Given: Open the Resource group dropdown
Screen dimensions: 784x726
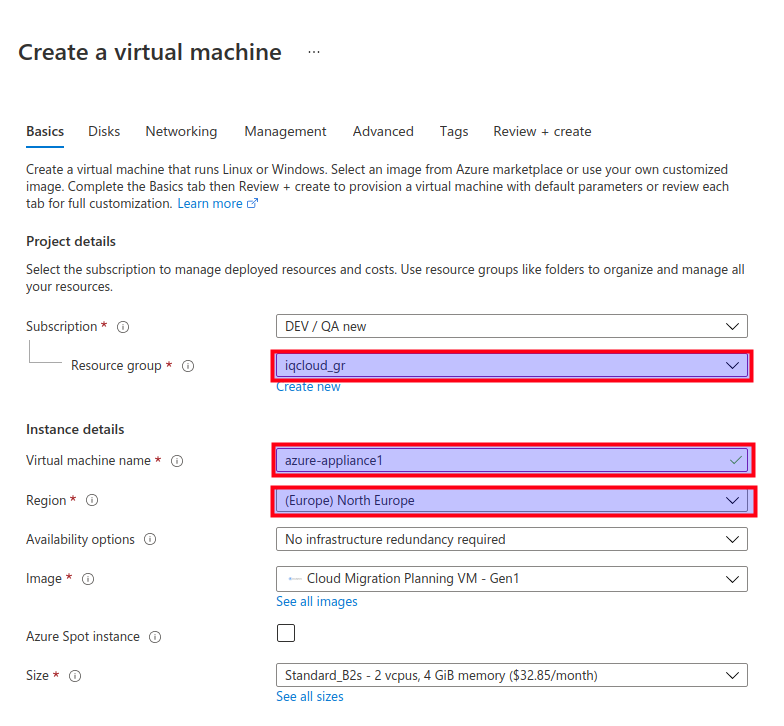Looking at the screenshot, I should [512, 366].
